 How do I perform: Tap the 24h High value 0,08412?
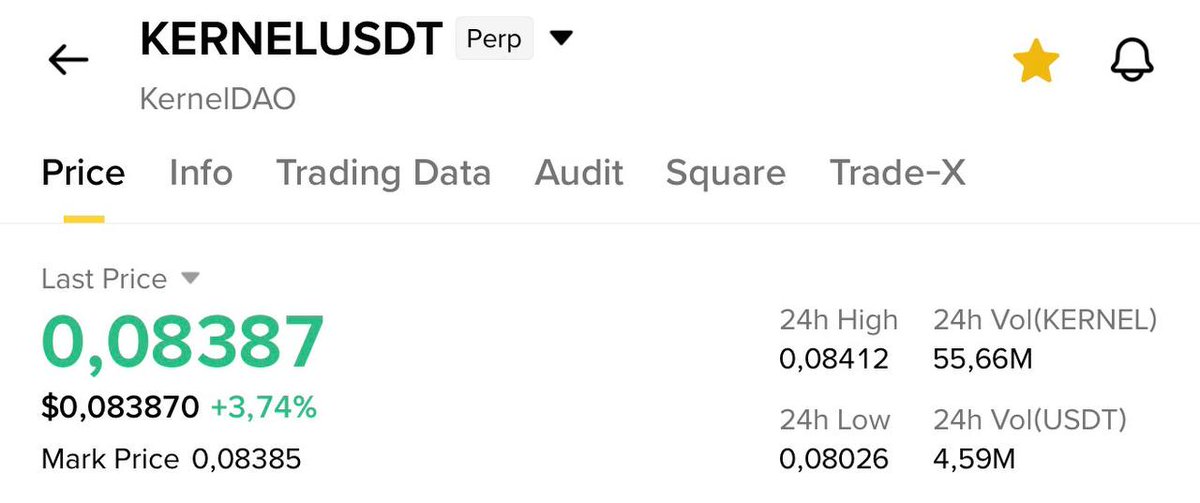(834, 358)
